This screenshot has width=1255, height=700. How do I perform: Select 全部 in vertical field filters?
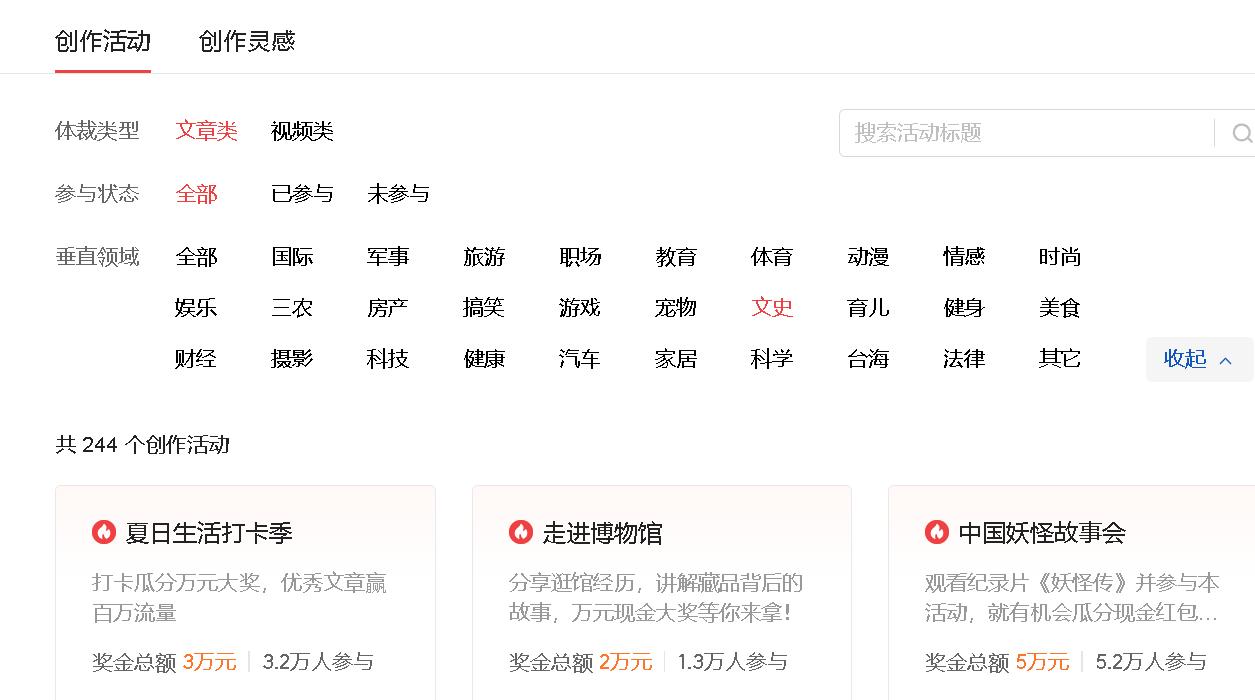pos(195,257)
